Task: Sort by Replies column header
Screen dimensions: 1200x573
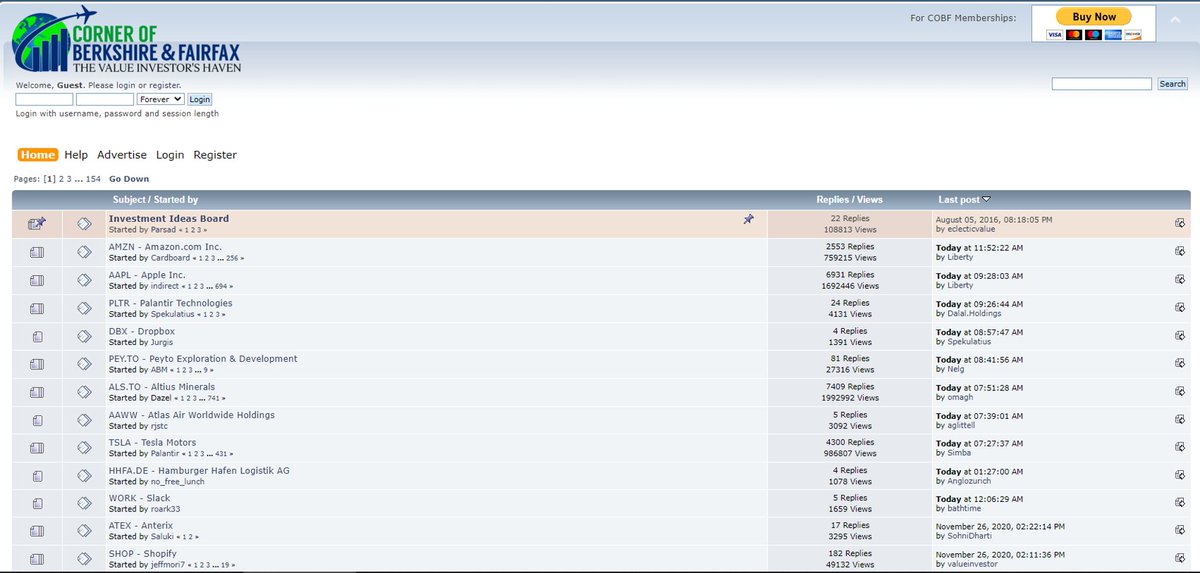Action: [x=831, y=199]
